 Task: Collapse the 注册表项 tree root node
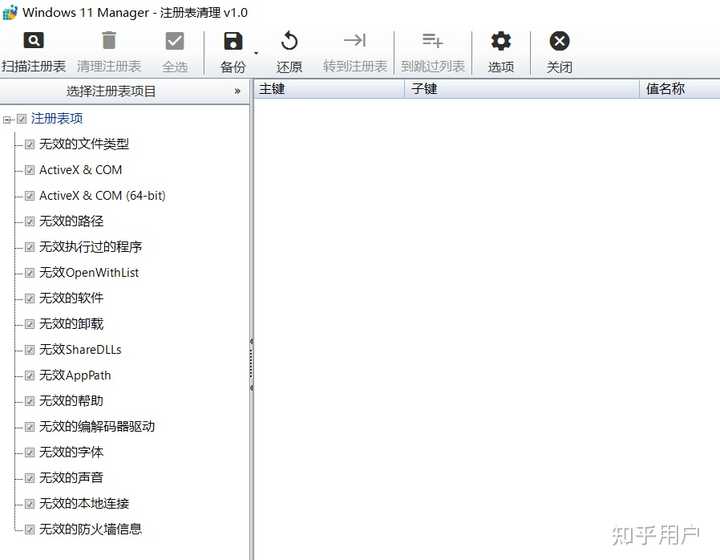tap(6, 120)
